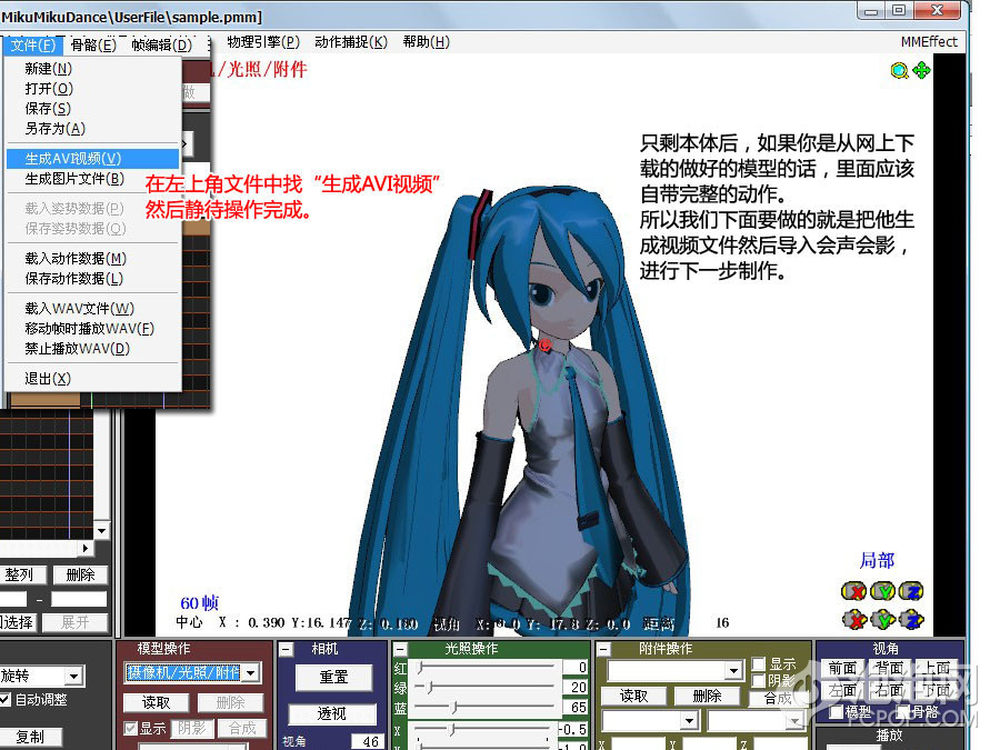Collapse the 光照操作 panel with minus button
The image size is (1000, 750).
point(401,650)
